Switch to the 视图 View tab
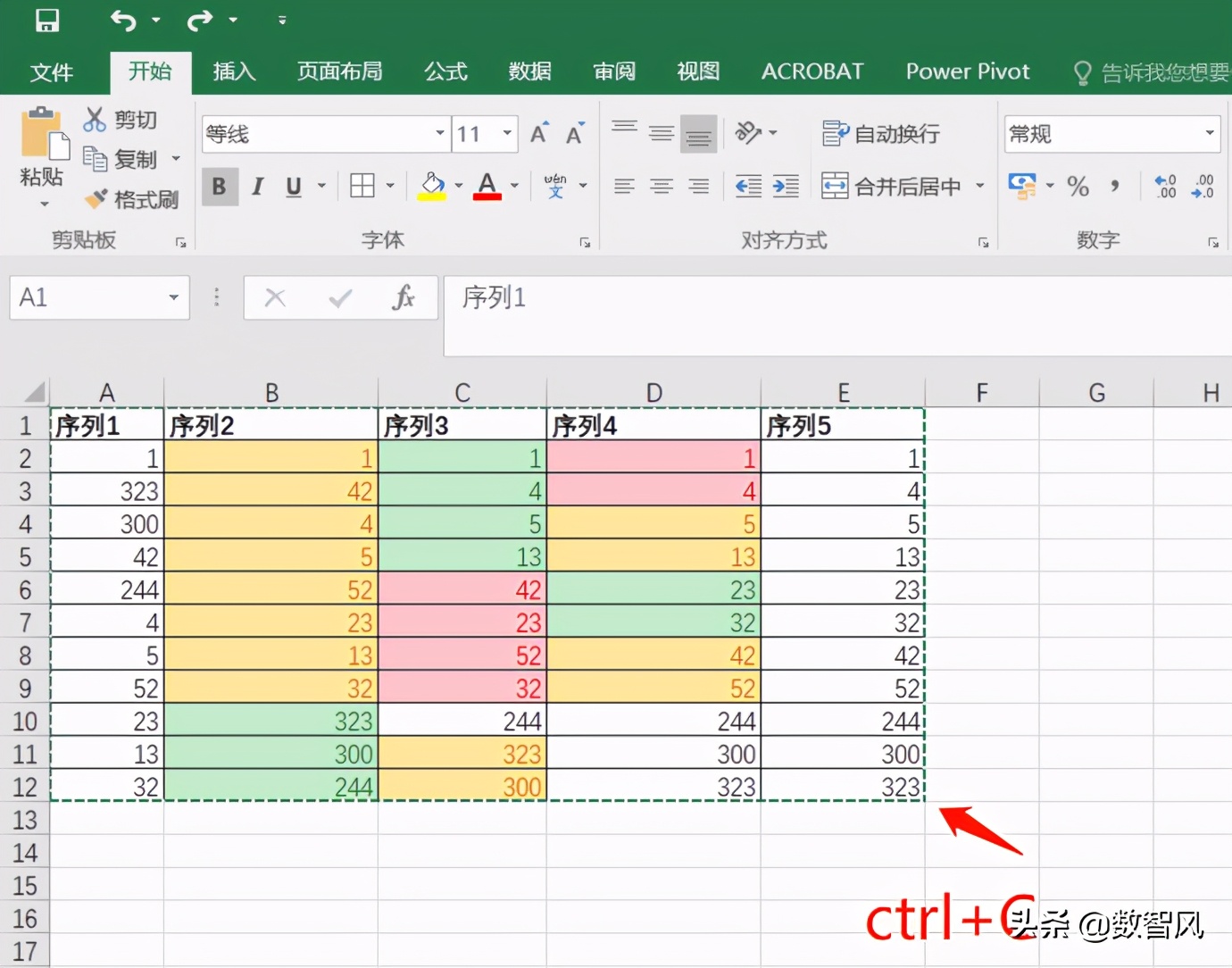 [x=698, y=71]
